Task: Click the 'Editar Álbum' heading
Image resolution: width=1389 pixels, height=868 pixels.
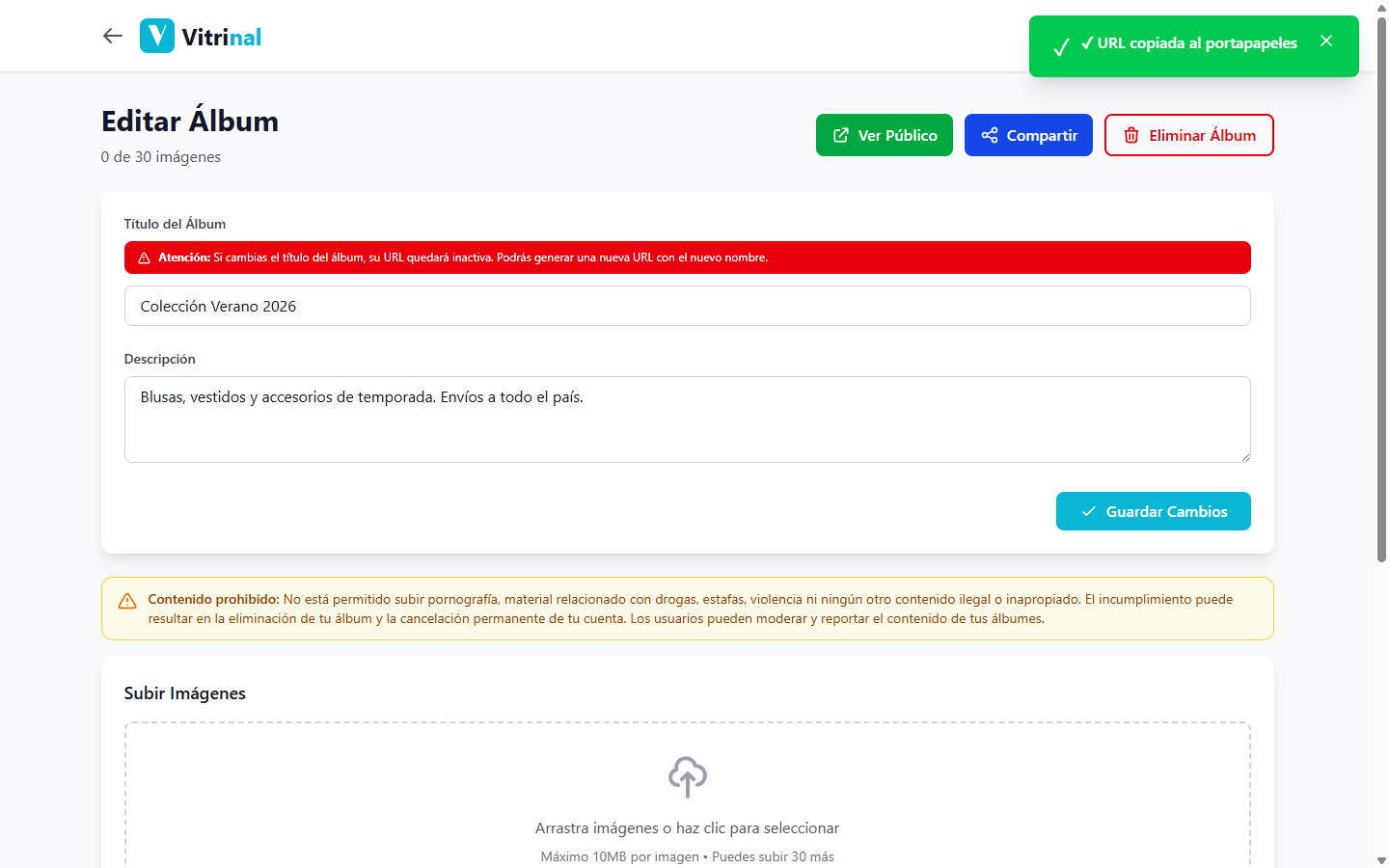Action: [x=190, y=121]
